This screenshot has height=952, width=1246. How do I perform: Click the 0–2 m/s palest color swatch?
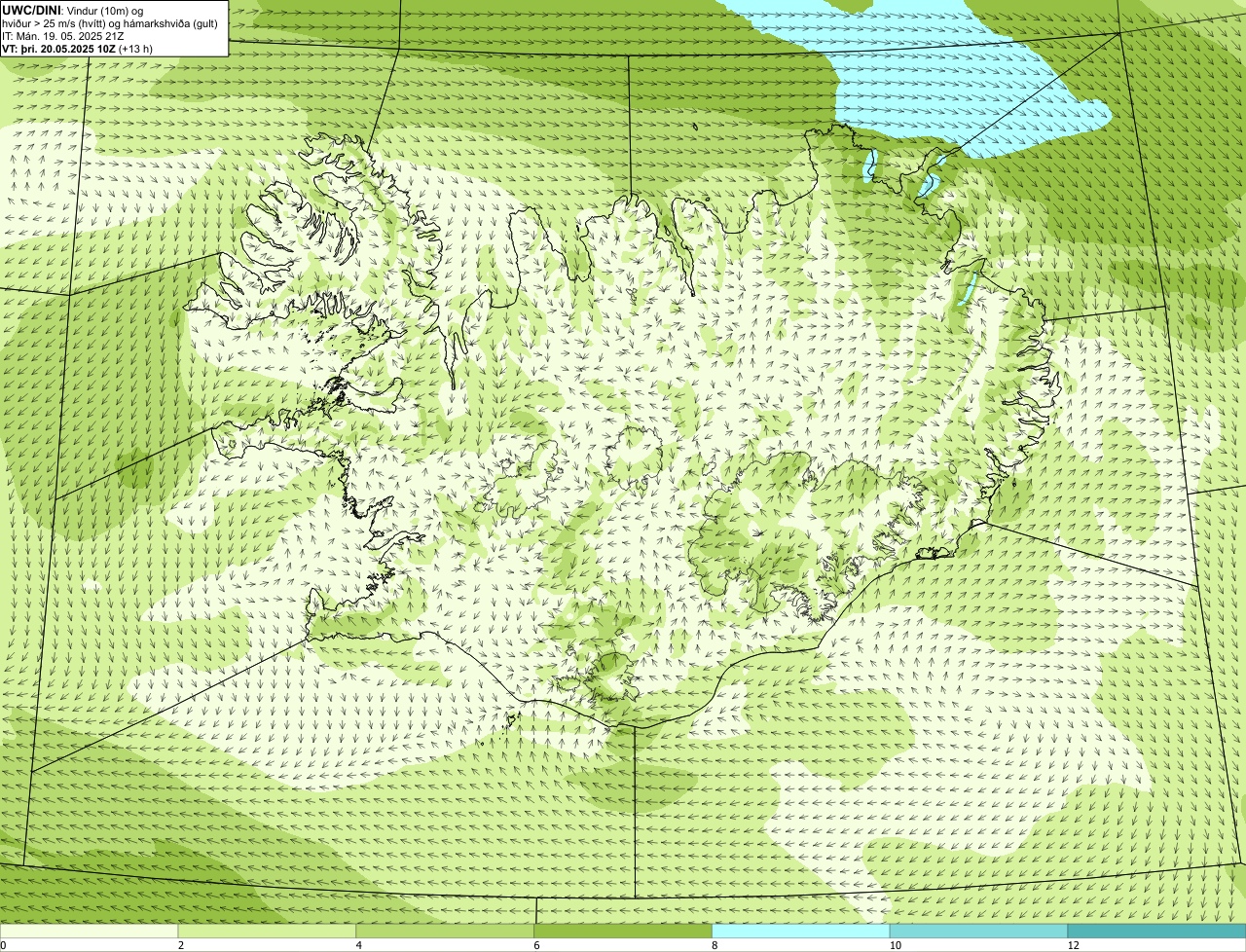click(x=90, y=932)
